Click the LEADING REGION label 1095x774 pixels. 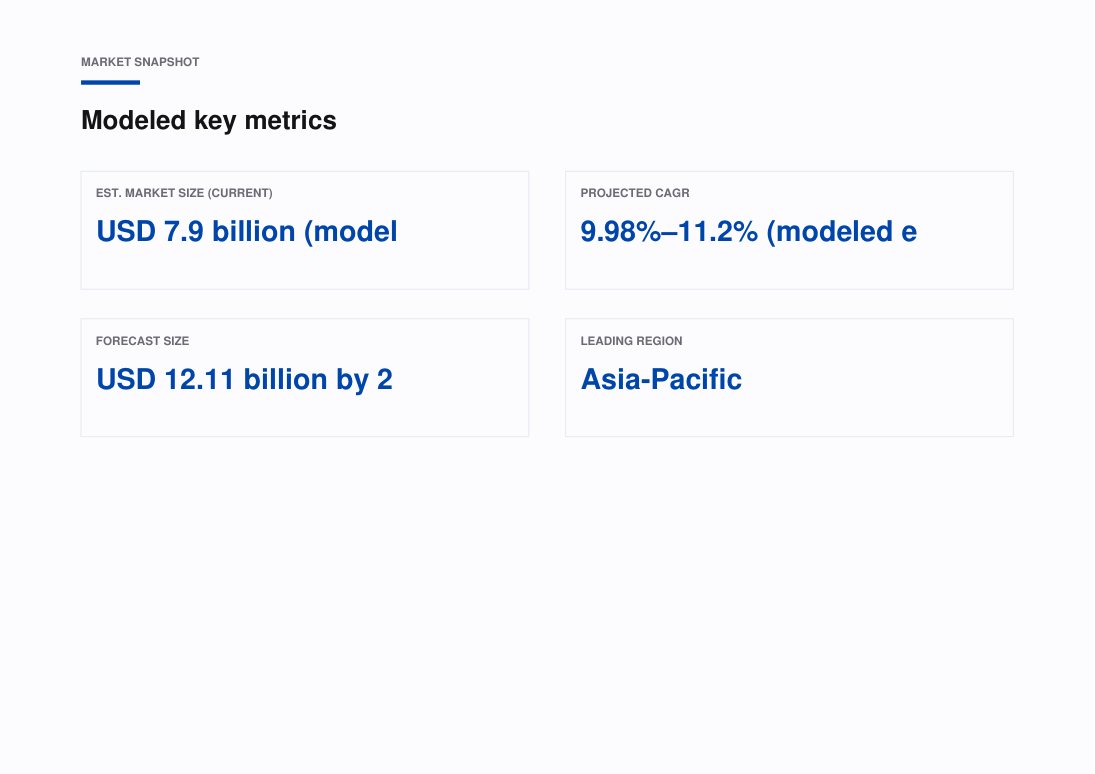pos(631,341)
